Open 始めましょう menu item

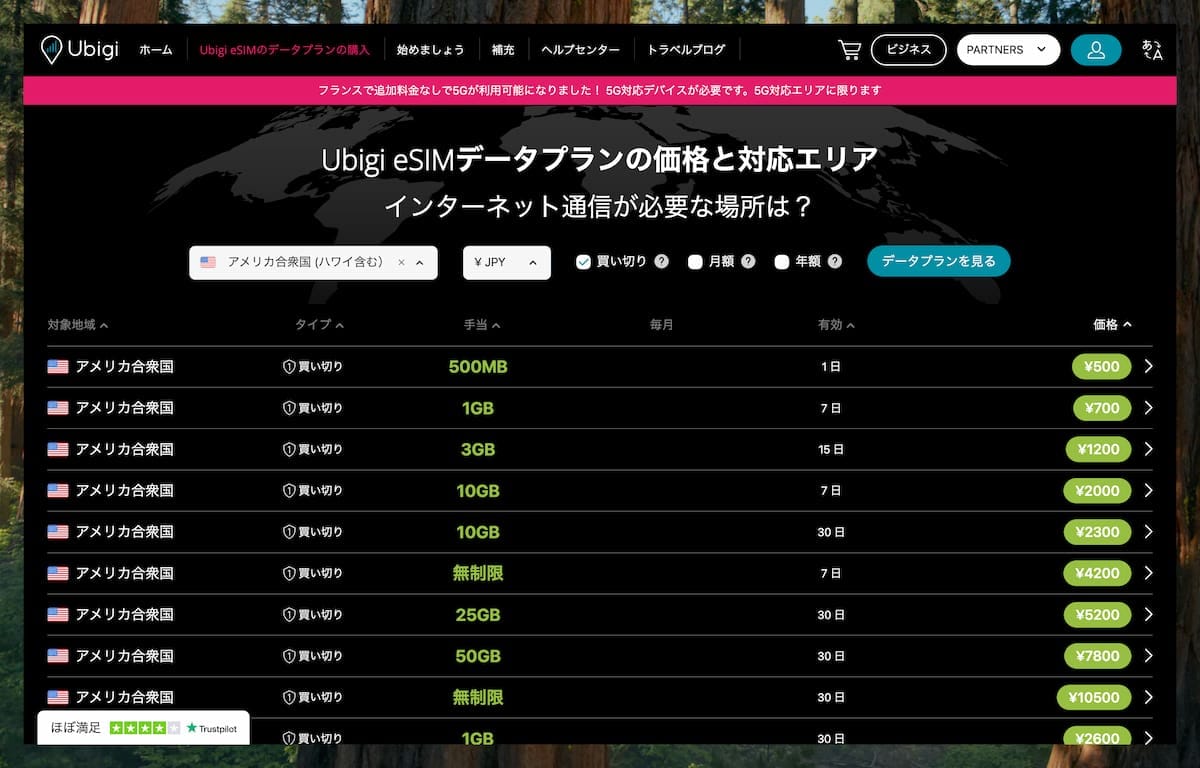(430, 50)
